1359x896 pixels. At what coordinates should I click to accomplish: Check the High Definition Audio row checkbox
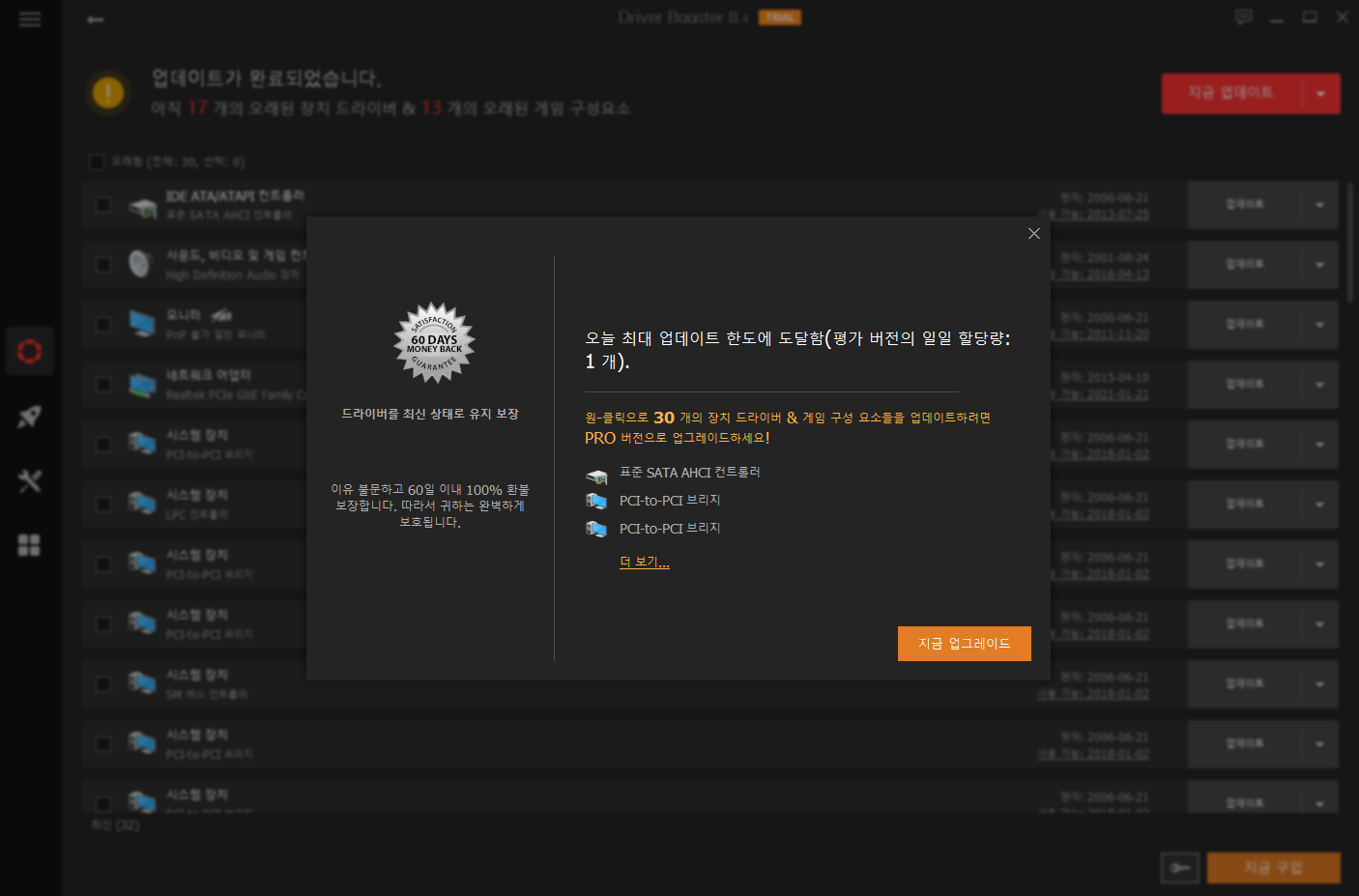[103, 265]
